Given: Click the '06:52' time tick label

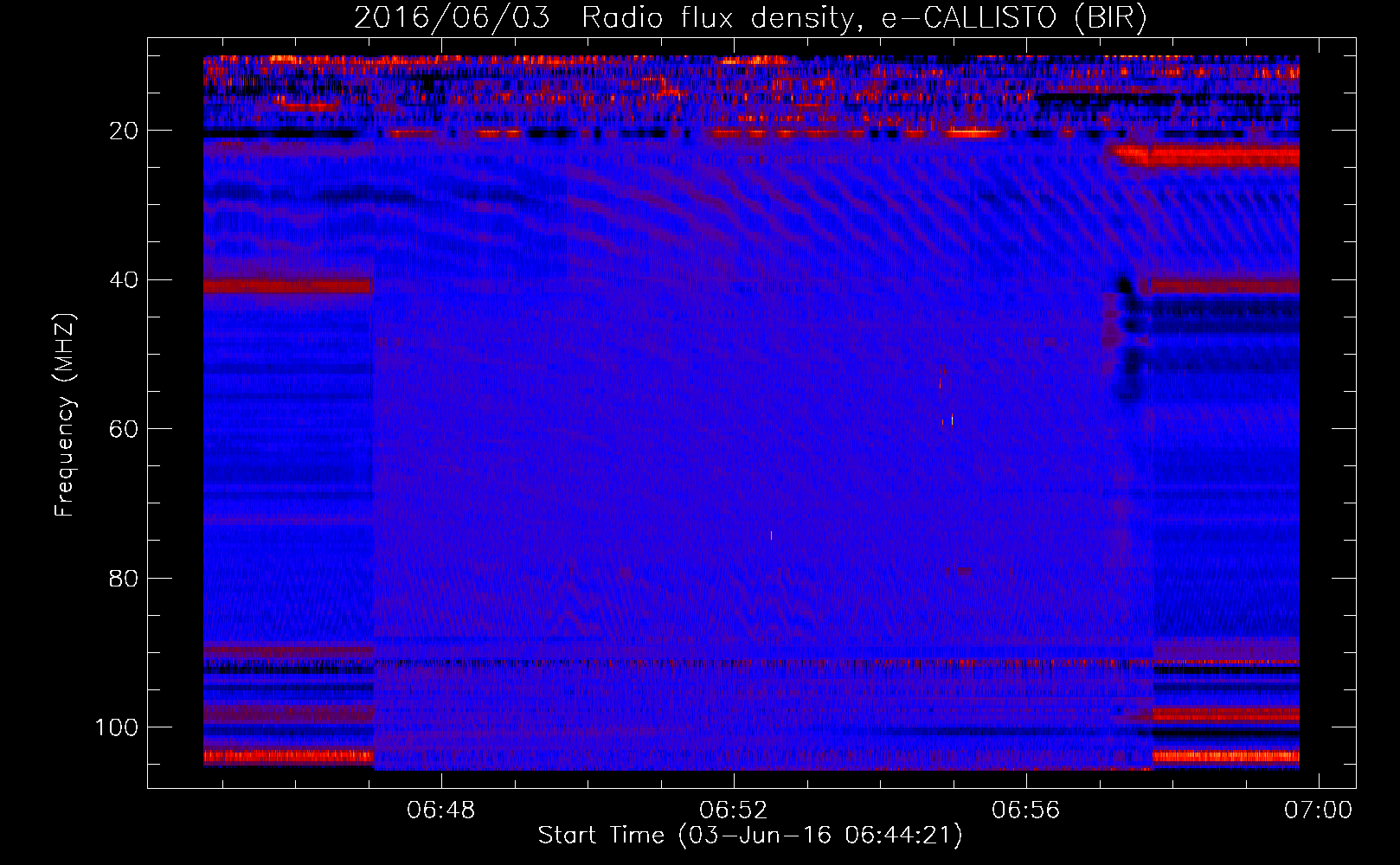Looking at the screenshot, I should pyautogui.click(x=734, y=811).
